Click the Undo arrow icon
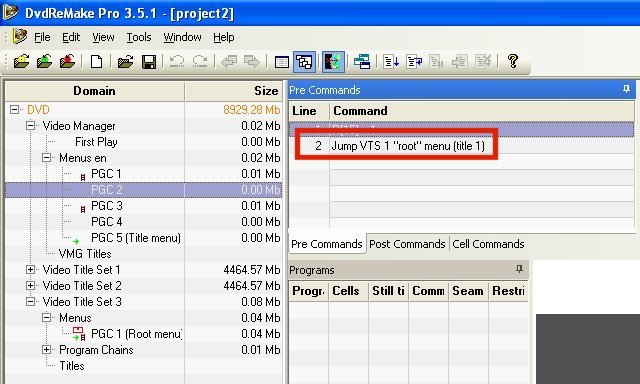This screenshot has height=384, width=640. point(177,62)
